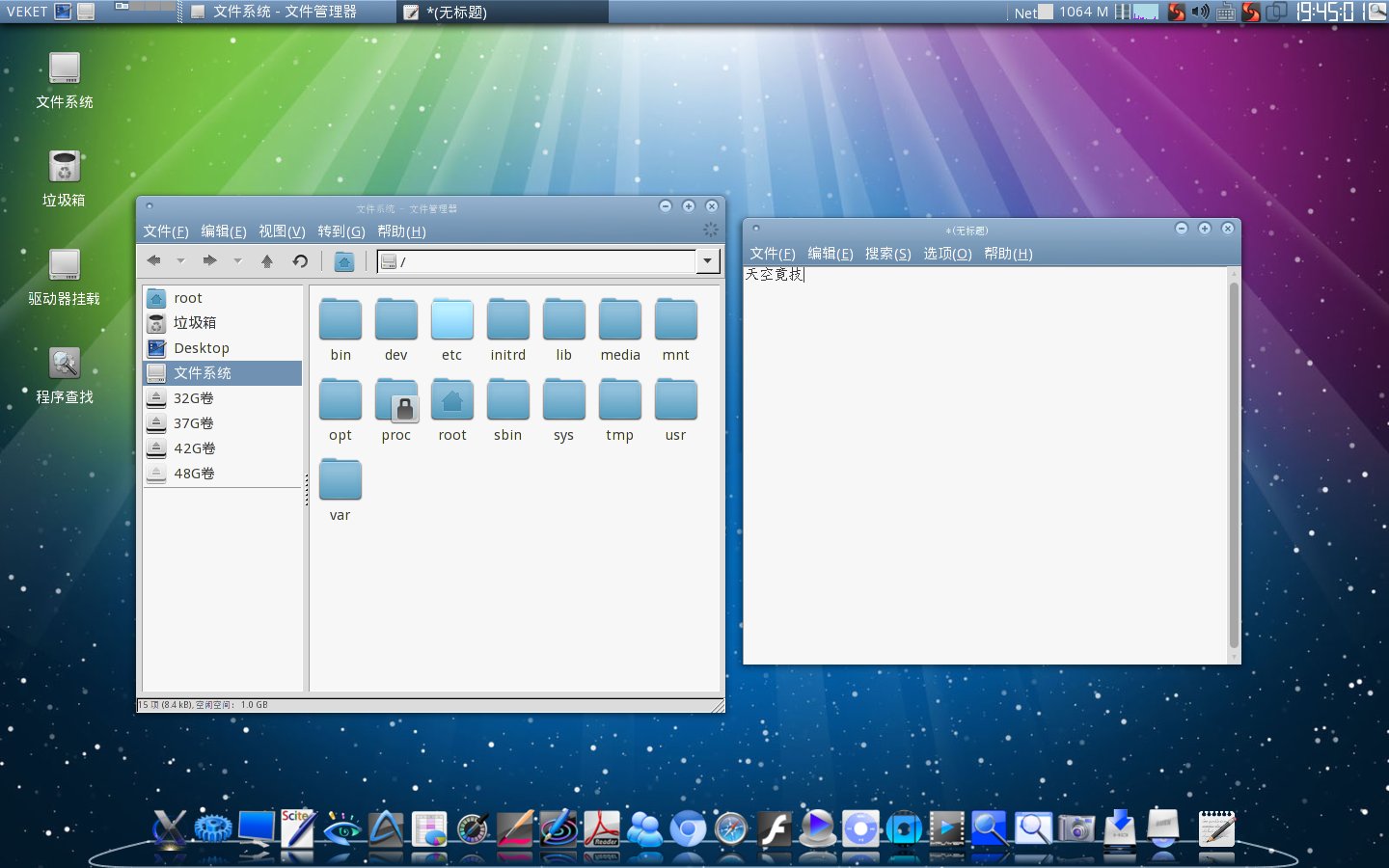Screen dimensions: 1389x868
Task: Click the volume speaker tray icon
Action: (1201, 12)
